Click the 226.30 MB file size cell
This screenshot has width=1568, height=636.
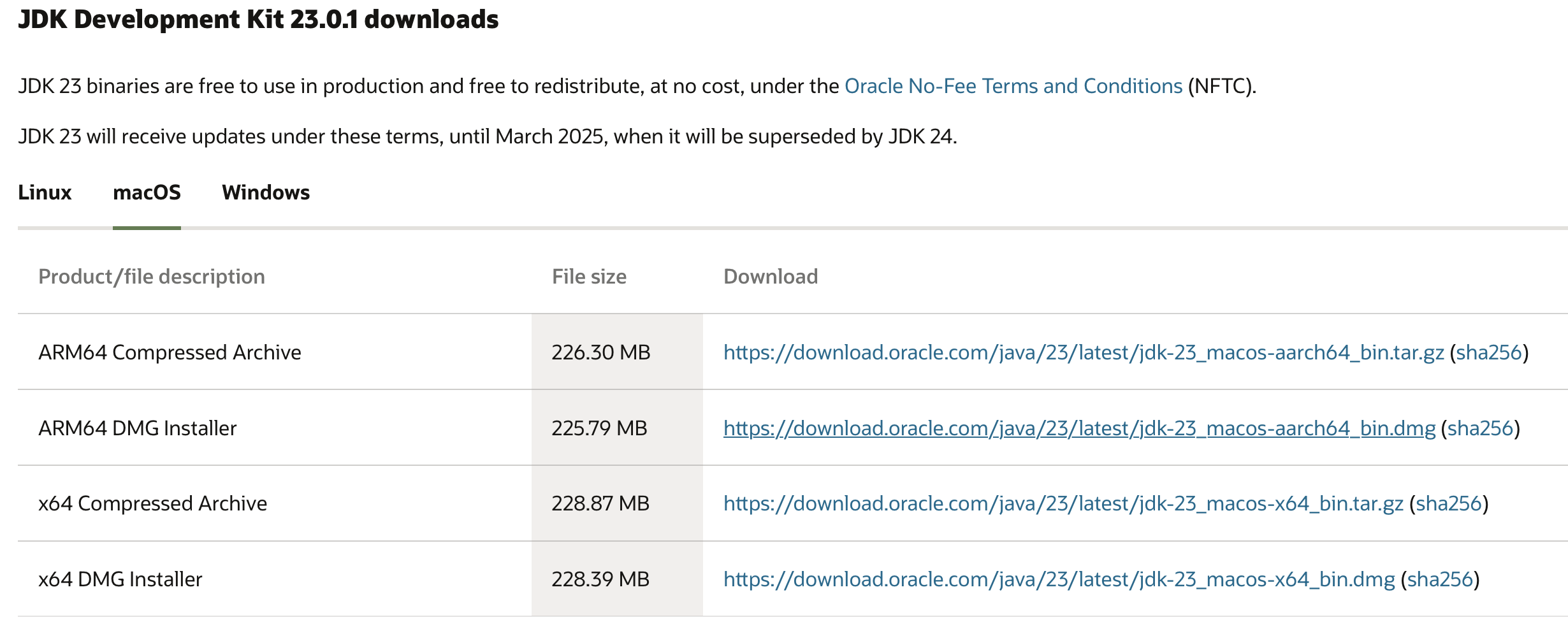pyautogui.click(x=600, y=352)
